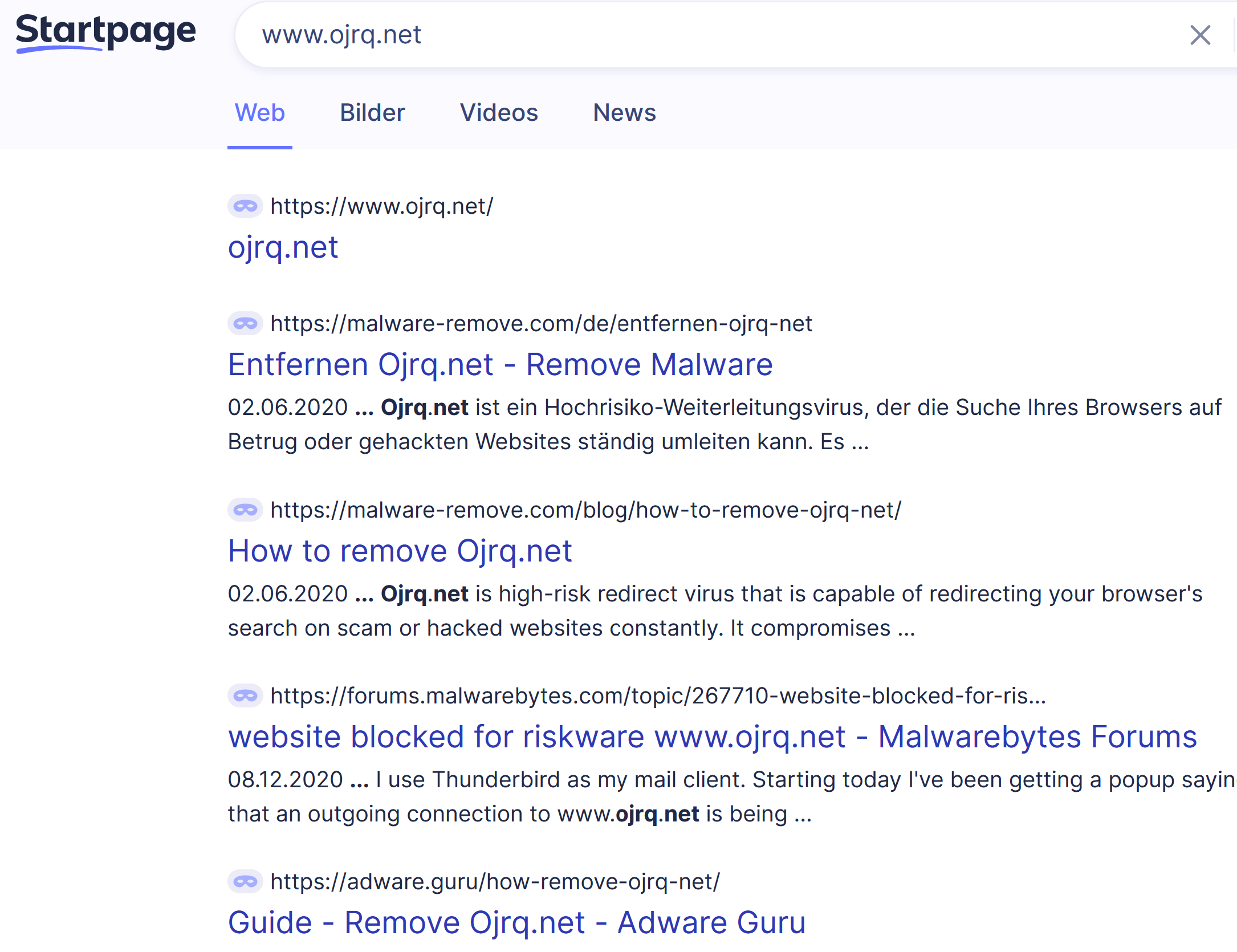The width and height of the screenshot is (1237, 952).
Task: Click the https://www.ojrq.net/ URL text
Action: point(381,206)
